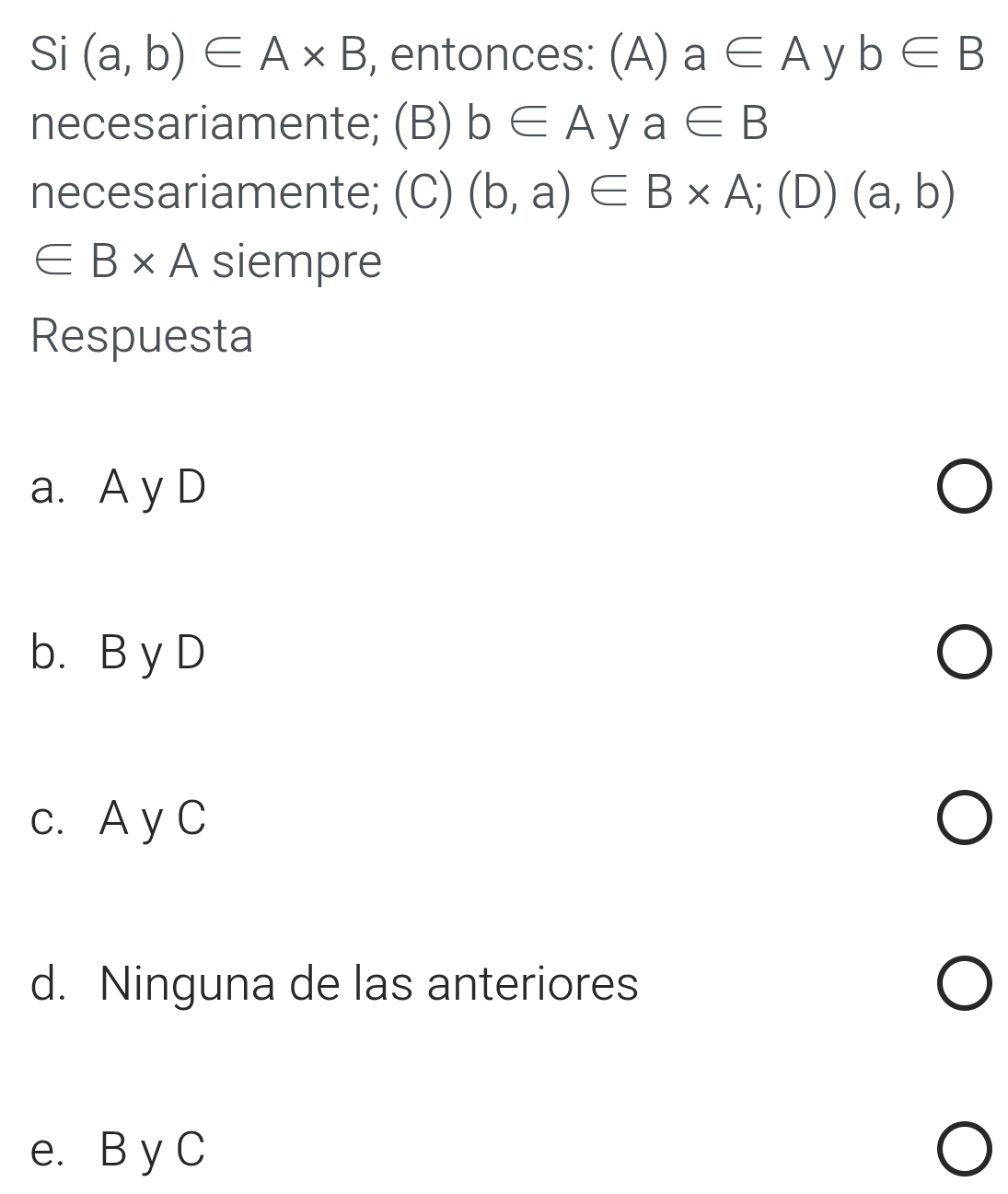
Task: Click the 'a.' option letter marker
Action: (47, 488)
